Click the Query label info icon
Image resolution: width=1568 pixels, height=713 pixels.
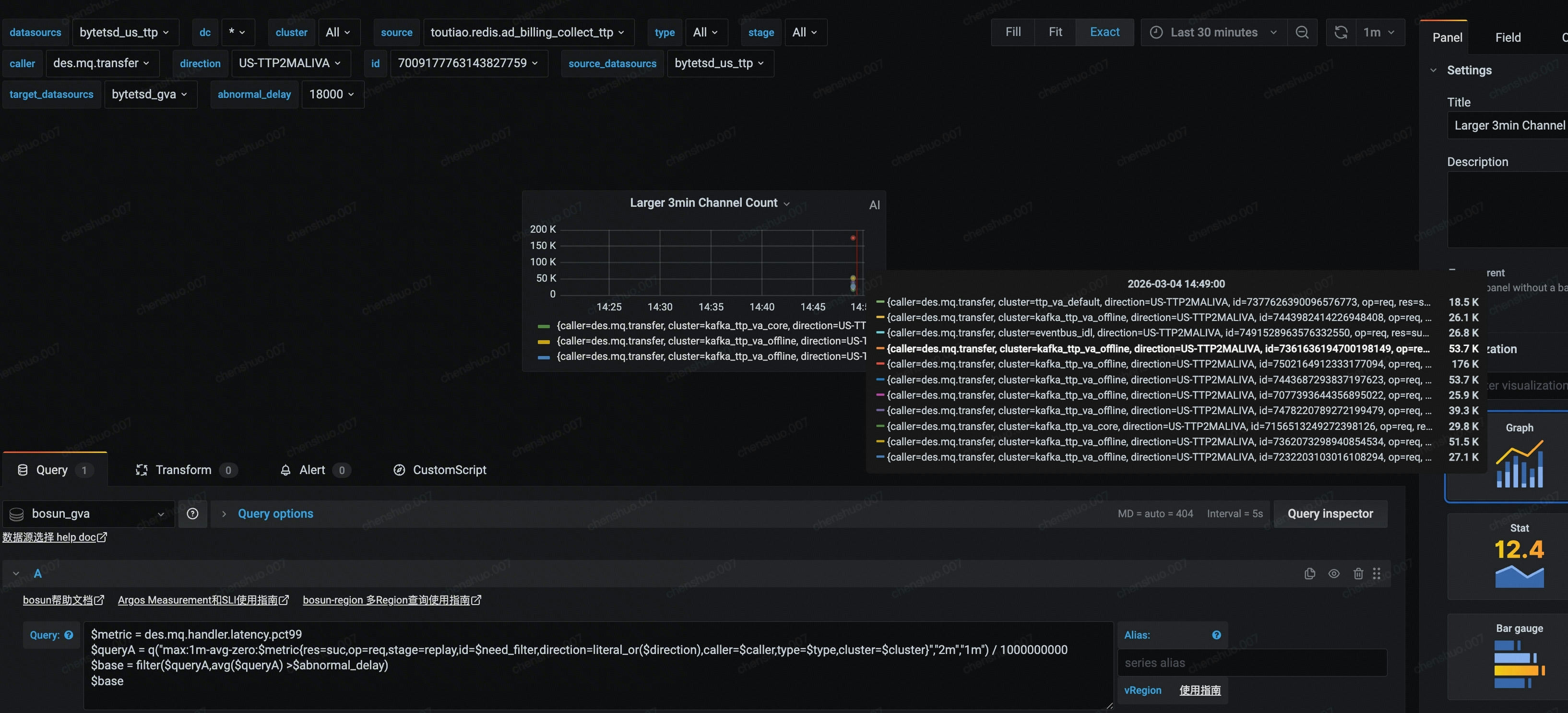tap(69, 635)
